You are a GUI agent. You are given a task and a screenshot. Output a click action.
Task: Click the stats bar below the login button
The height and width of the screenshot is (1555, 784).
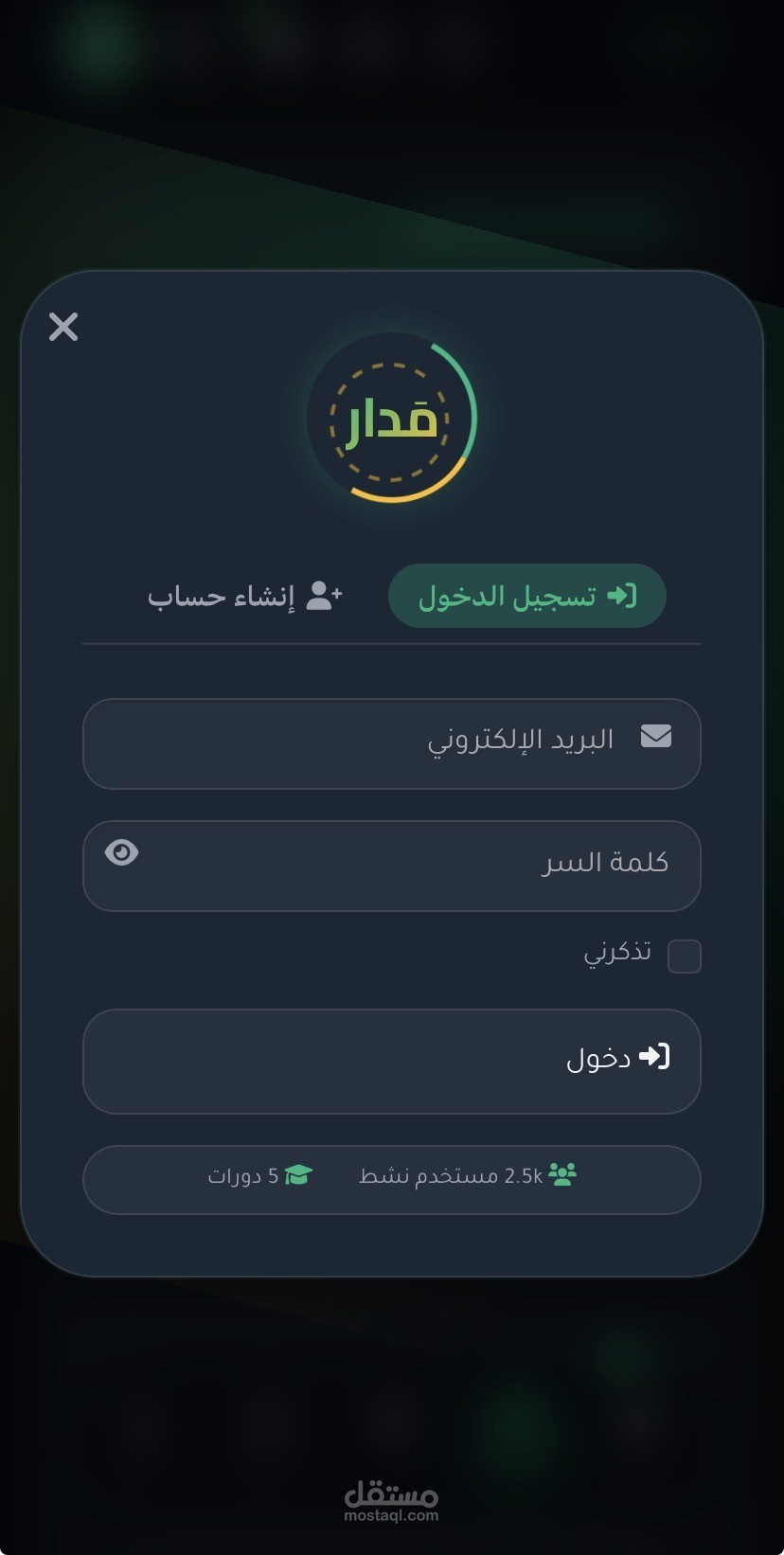click(392, 1179)
